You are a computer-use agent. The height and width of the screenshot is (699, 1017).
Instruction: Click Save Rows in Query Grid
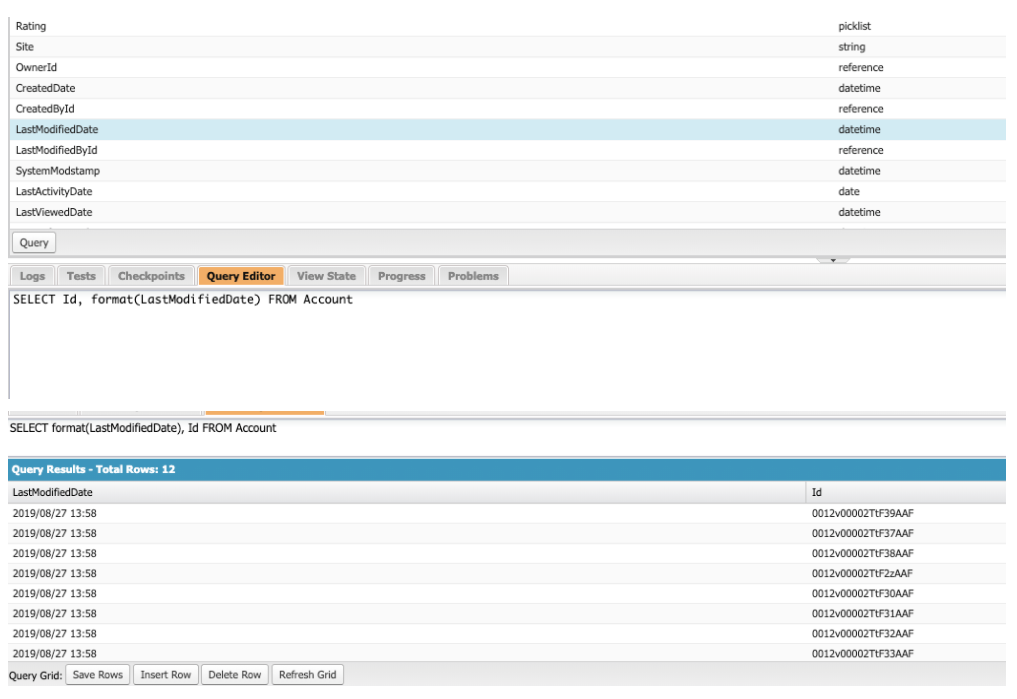[x=98, y=675]
